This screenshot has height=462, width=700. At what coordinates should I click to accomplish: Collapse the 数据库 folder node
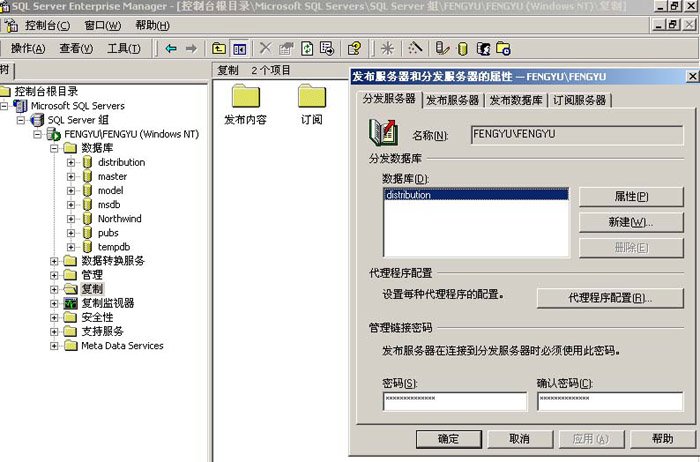54,148
